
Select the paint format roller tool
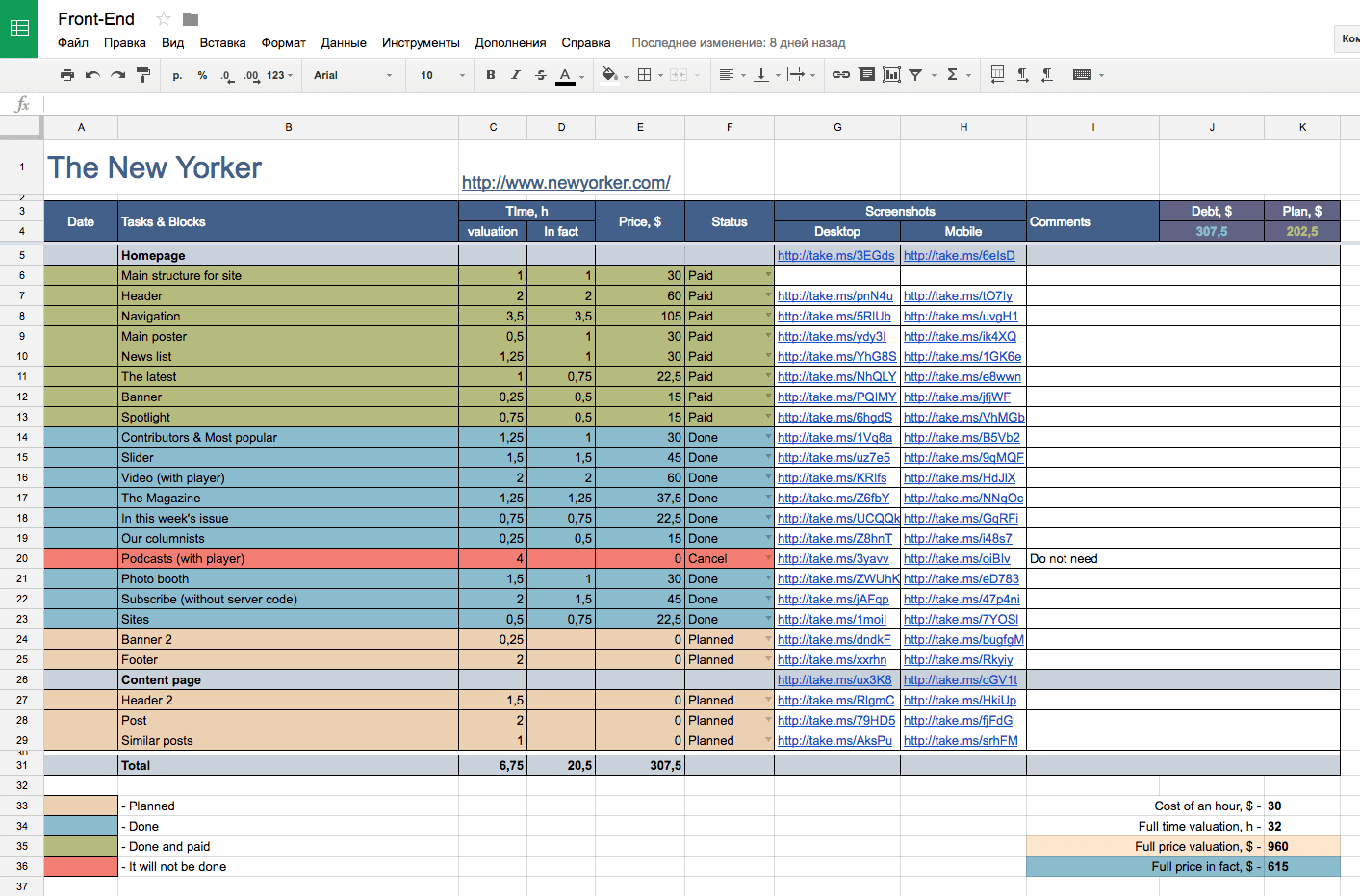pos(143,75)
